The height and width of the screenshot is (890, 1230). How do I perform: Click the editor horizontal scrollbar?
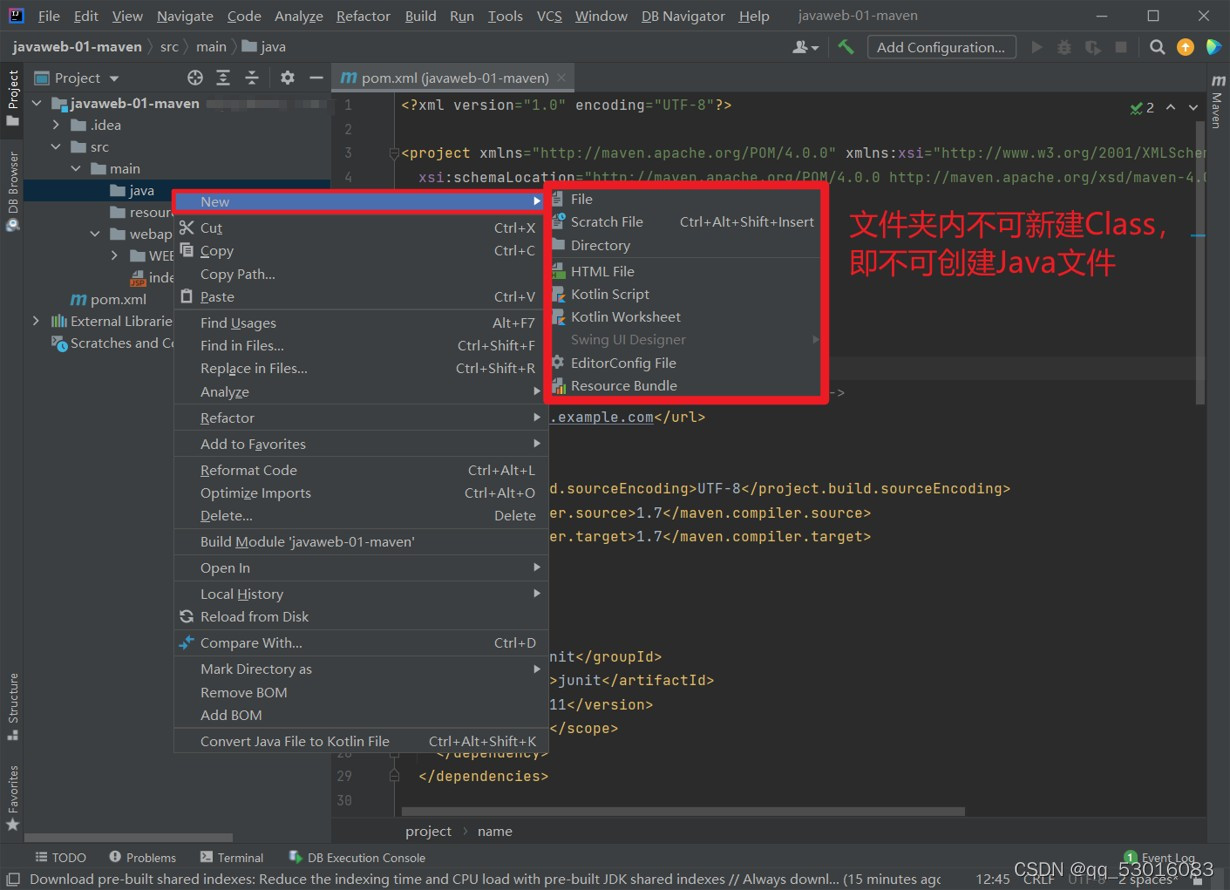click(x=683, y=811)
